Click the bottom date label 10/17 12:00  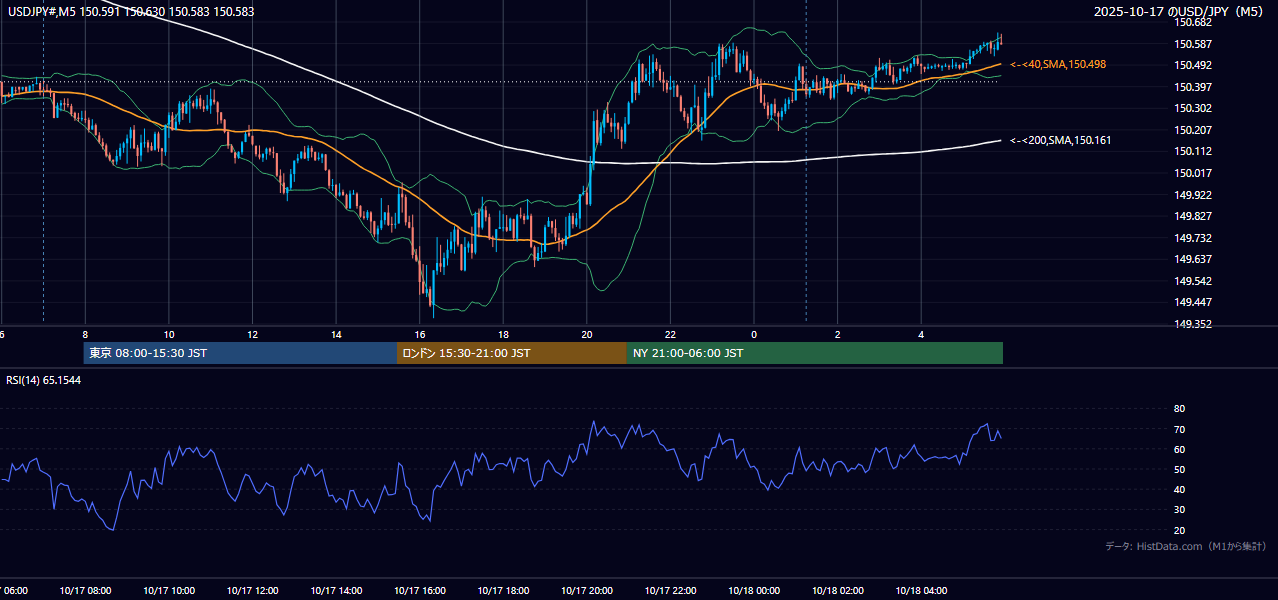[x=252, y=591]
